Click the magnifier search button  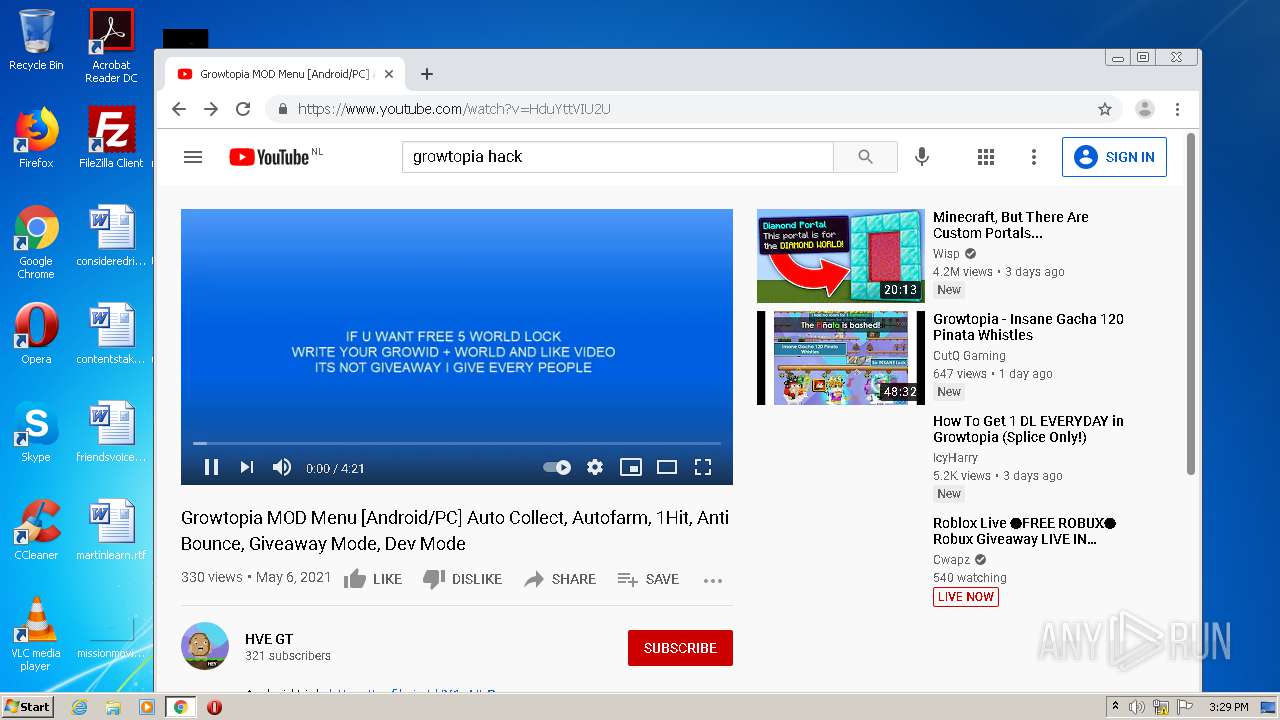click(865, 157)
